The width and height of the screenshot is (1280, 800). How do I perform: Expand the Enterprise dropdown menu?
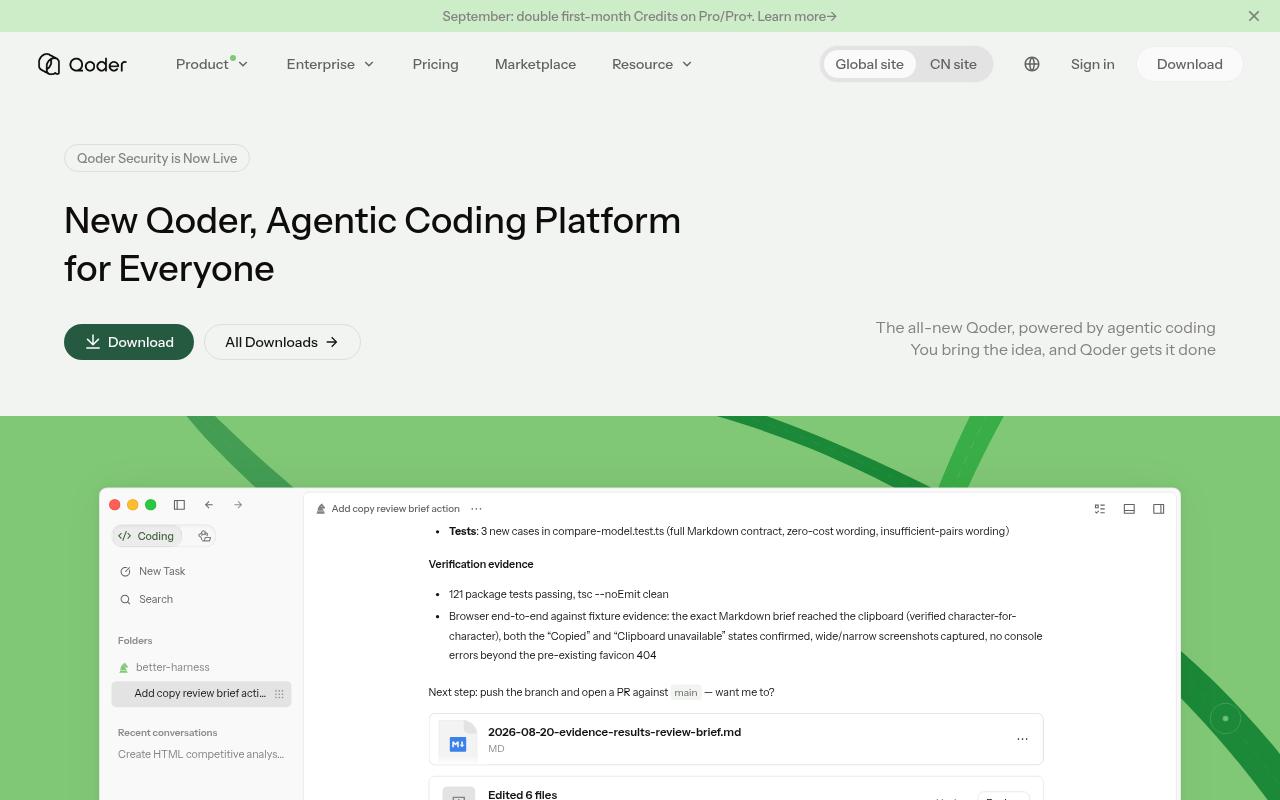point(330,64)
